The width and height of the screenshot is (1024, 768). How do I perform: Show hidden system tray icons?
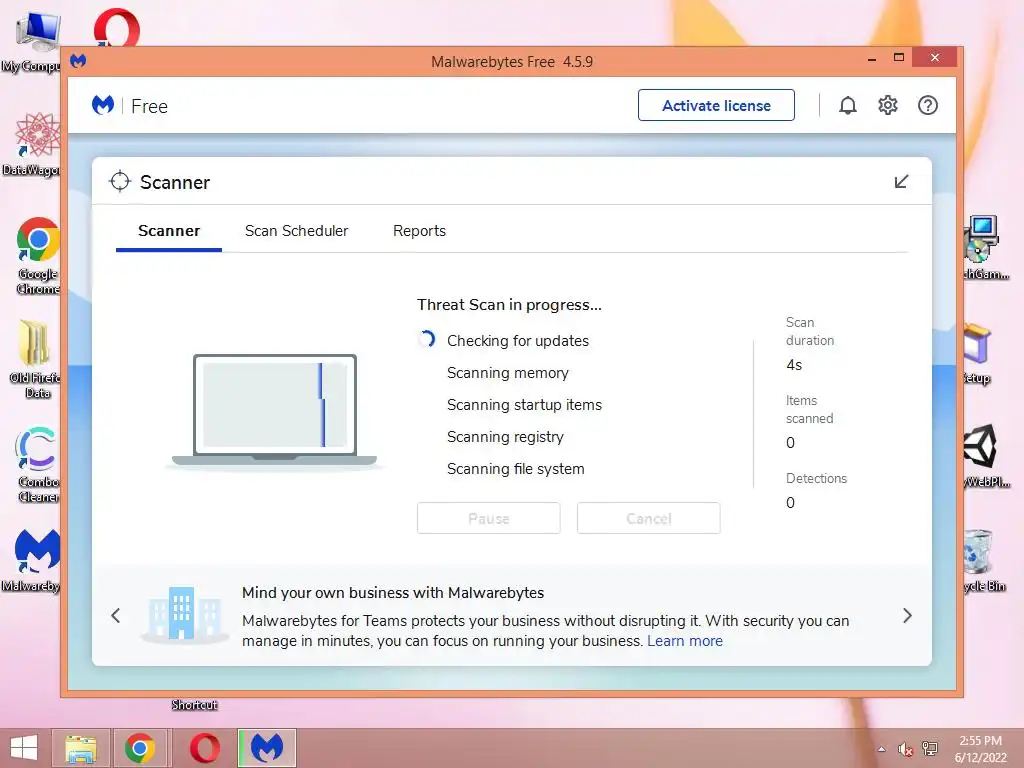tap(882, 749)
